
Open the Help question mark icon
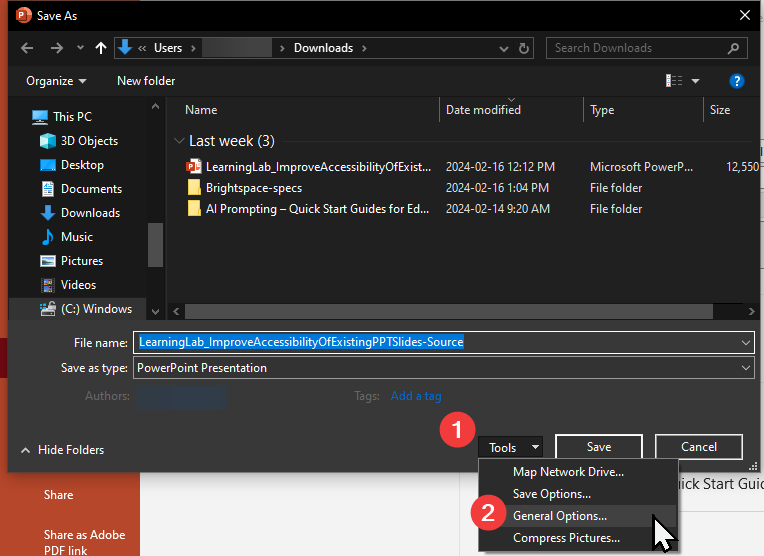tap(737, 81)
